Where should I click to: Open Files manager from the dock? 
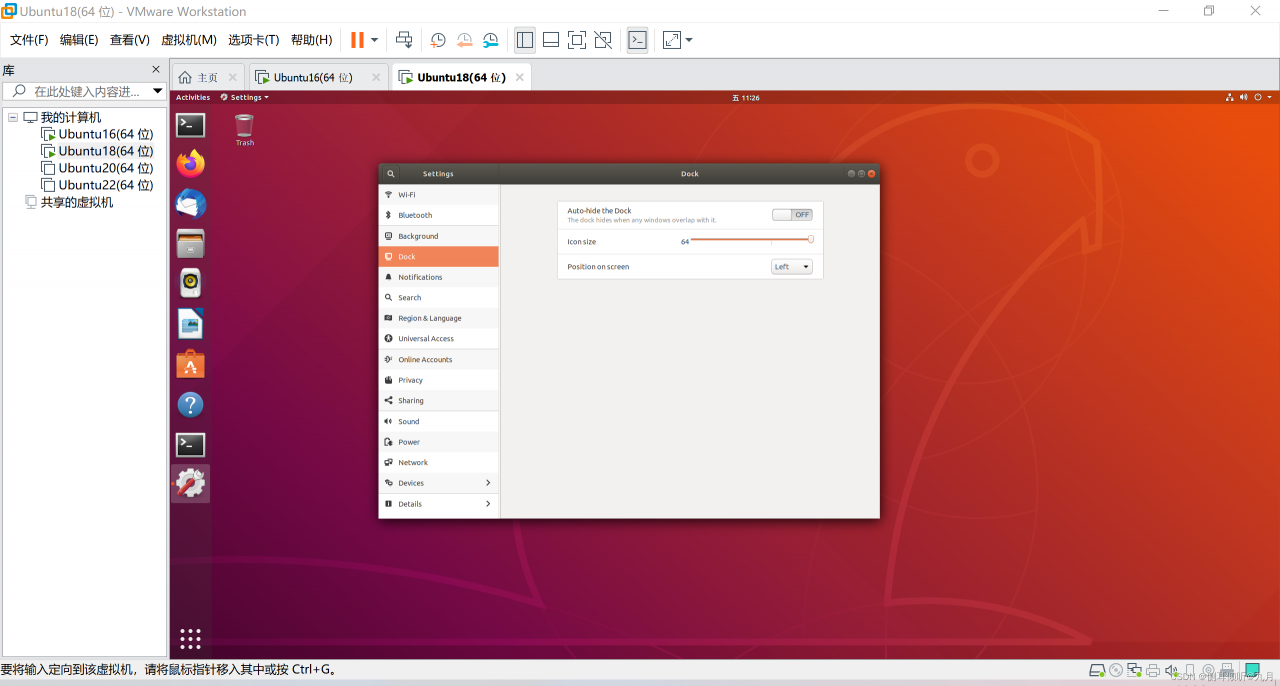pyautogui.click(x=190, y=243)
